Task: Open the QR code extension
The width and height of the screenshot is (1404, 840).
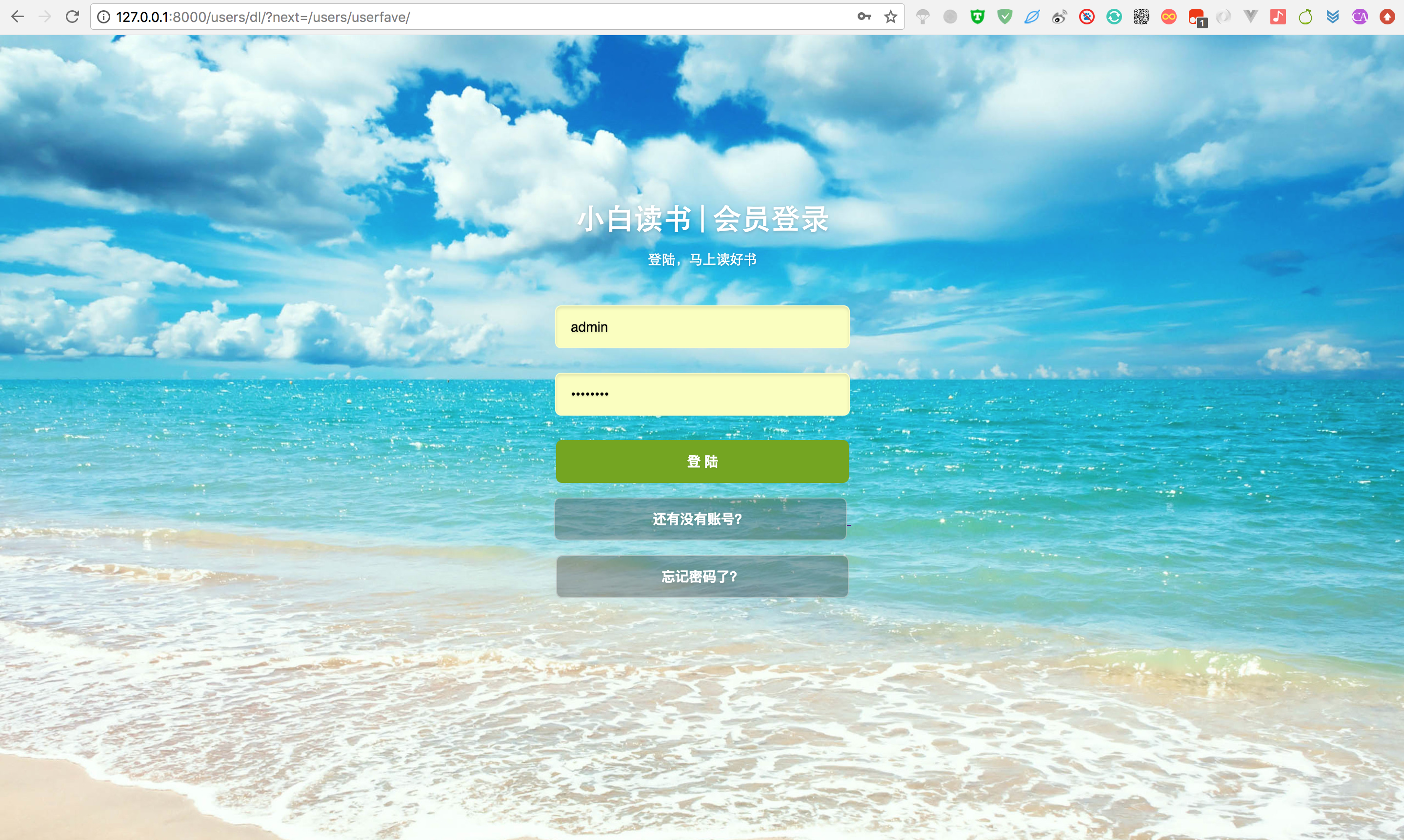Action: coord(1141,17)
